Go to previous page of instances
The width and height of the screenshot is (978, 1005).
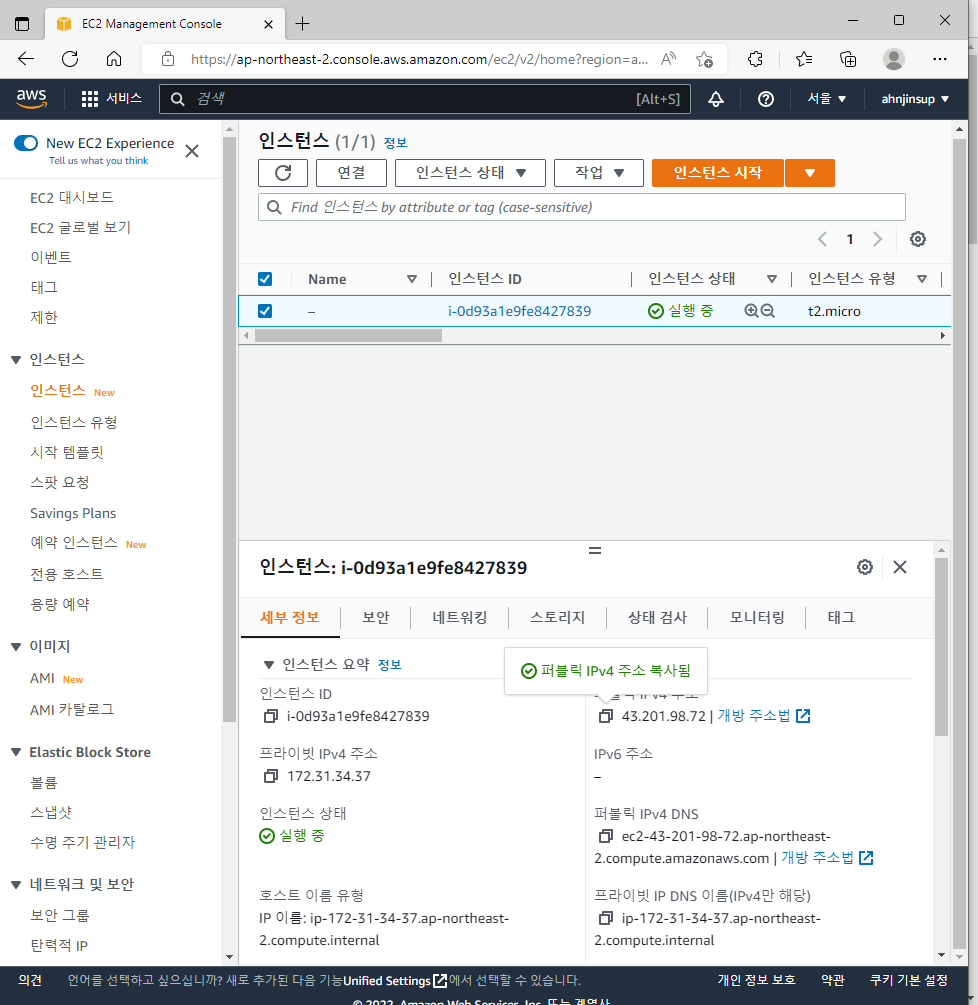click(822, 239)
